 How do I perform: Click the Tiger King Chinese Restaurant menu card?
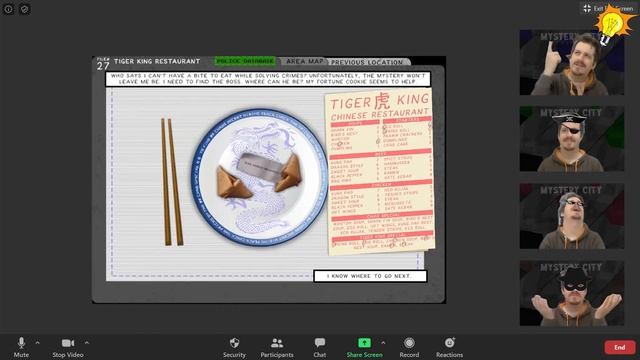coord(380,172)
